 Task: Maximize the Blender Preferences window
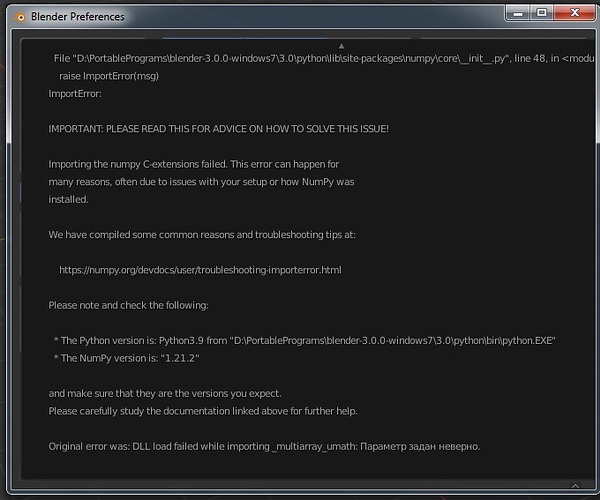[541, 13]
